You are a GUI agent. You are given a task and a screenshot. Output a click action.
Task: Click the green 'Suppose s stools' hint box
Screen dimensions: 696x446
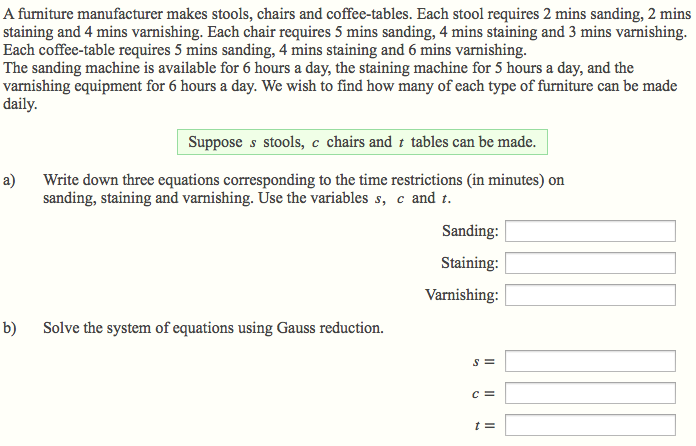click(362, 142)
